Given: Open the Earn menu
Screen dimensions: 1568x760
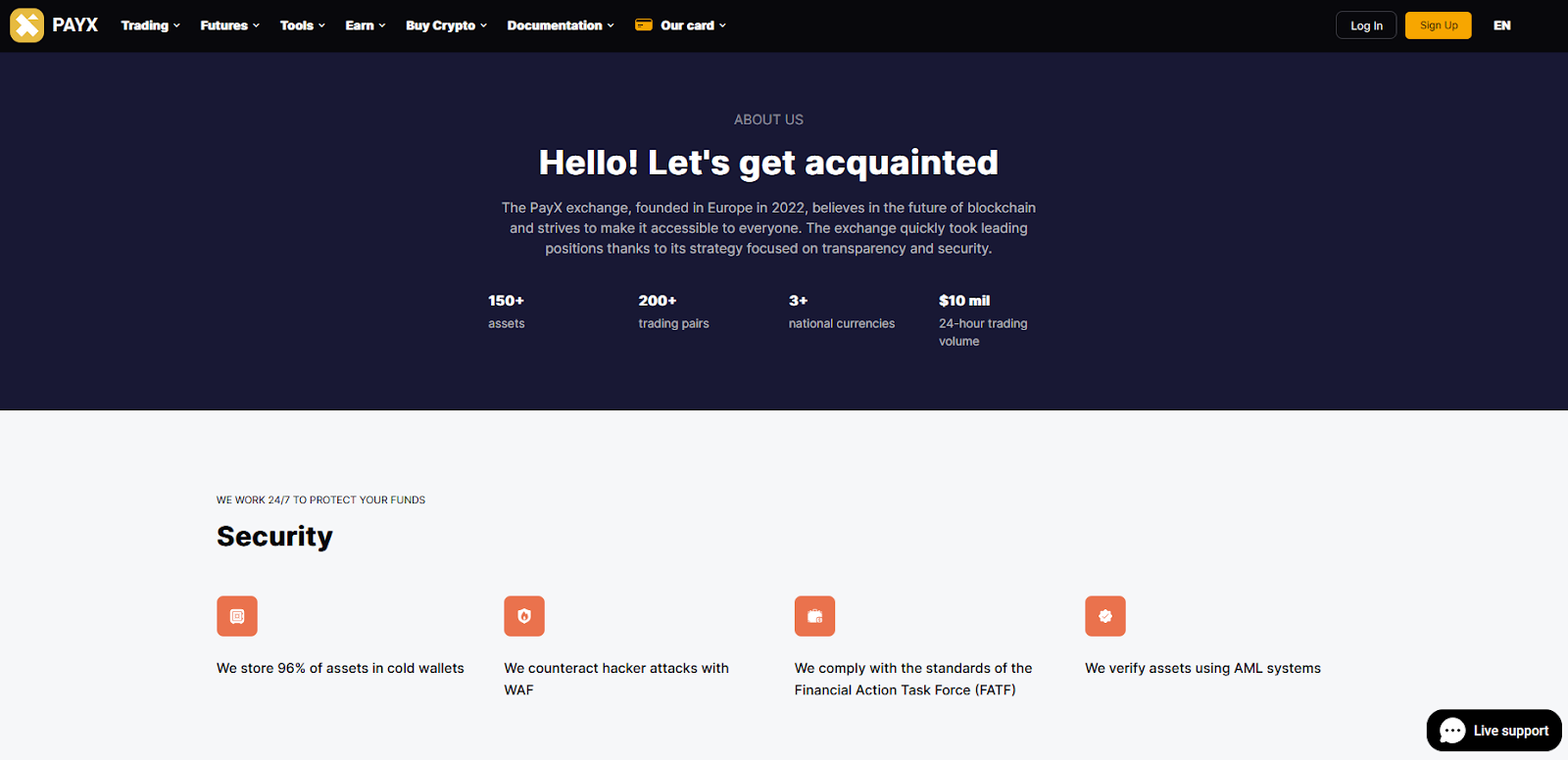Looking at the screenshot, I should (365, 25).
